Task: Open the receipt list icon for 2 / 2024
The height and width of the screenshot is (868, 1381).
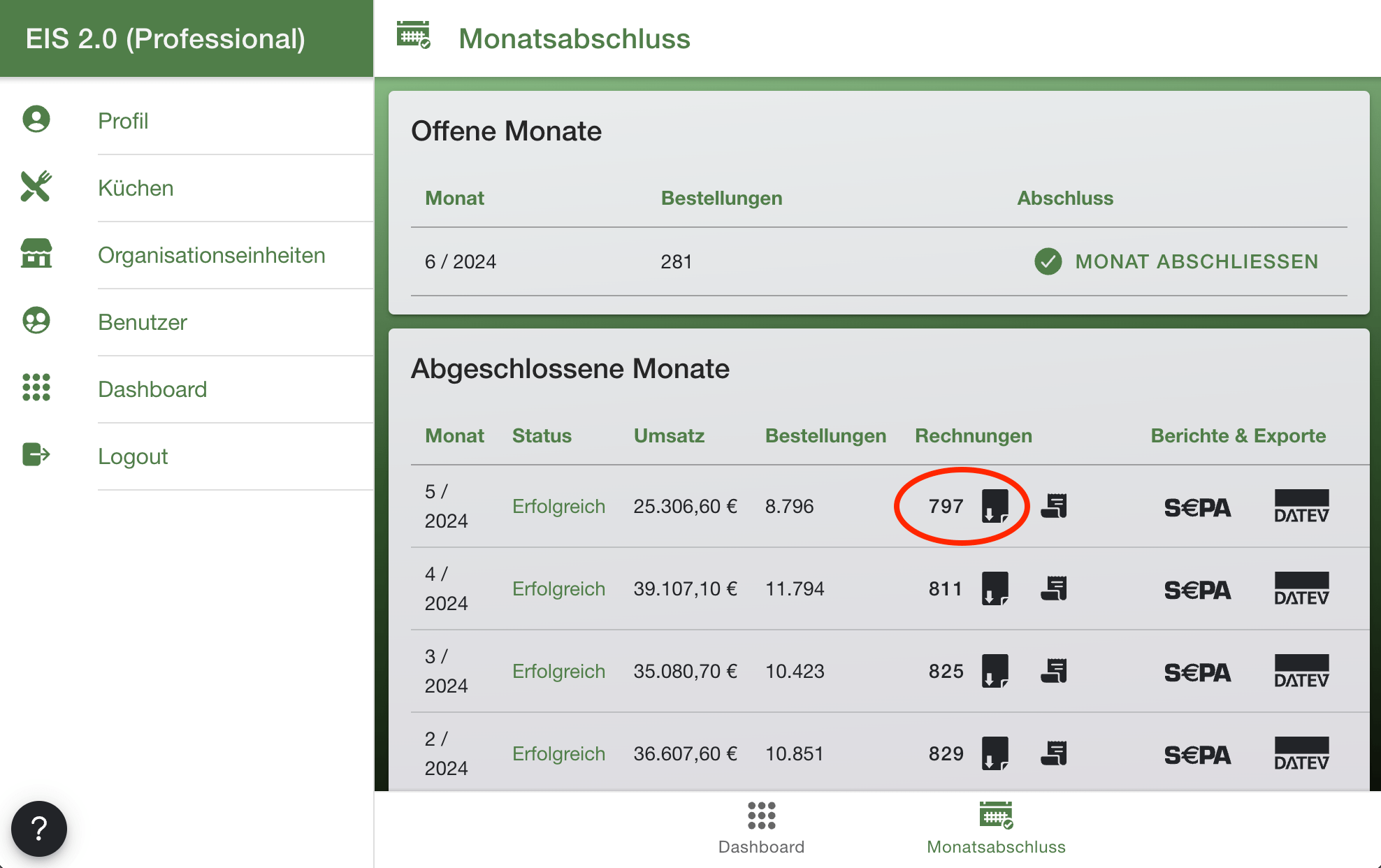Action: point(1054,753)
